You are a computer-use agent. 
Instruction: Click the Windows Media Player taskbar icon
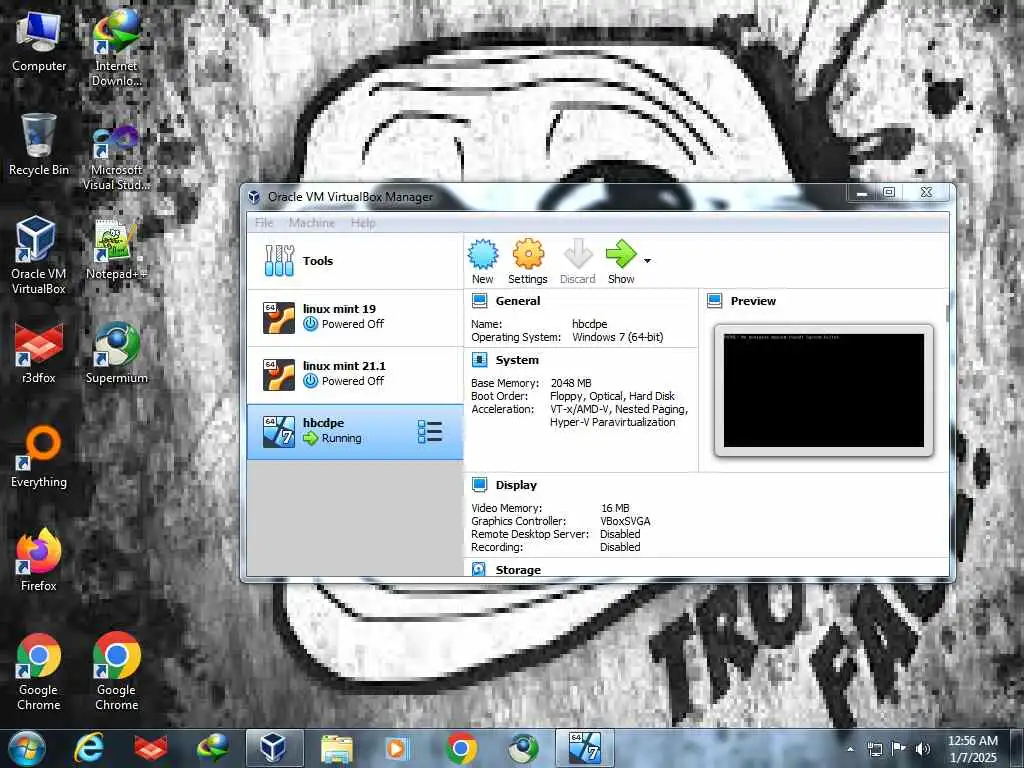[396, 748]
